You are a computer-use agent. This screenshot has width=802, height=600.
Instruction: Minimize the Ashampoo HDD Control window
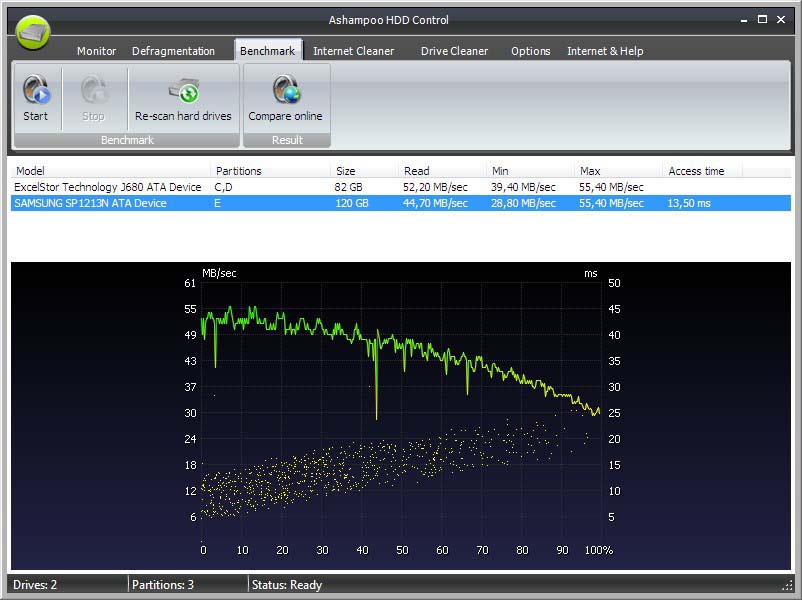[x=744, y=20]
